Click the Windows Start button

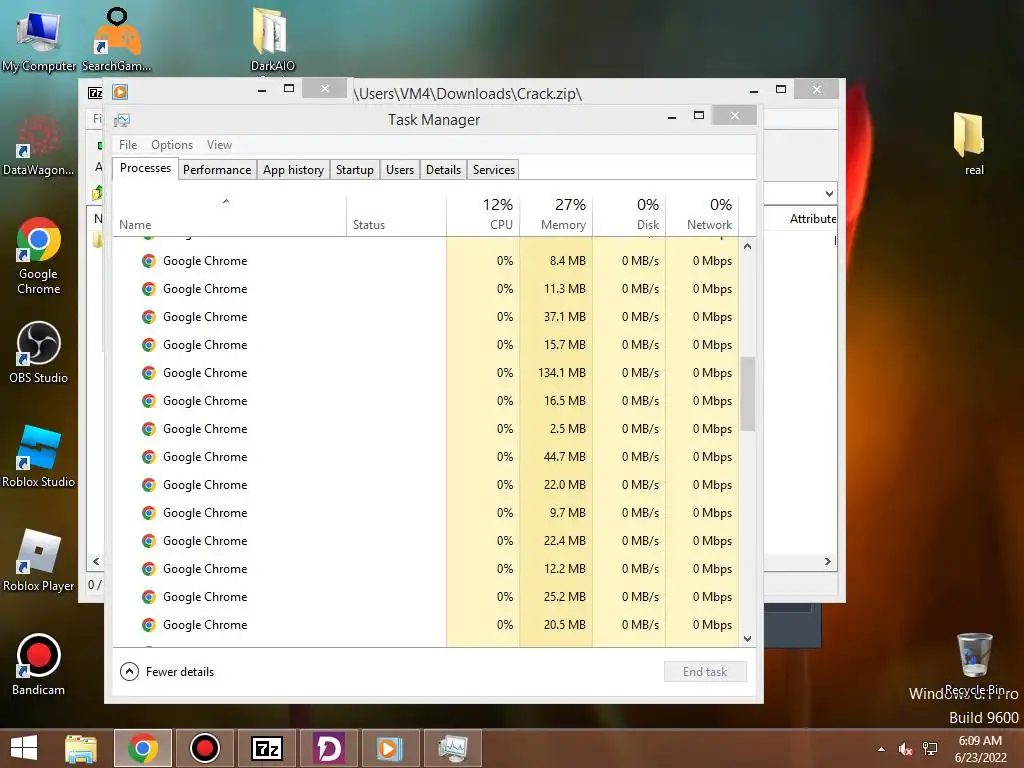pos(24,748)
